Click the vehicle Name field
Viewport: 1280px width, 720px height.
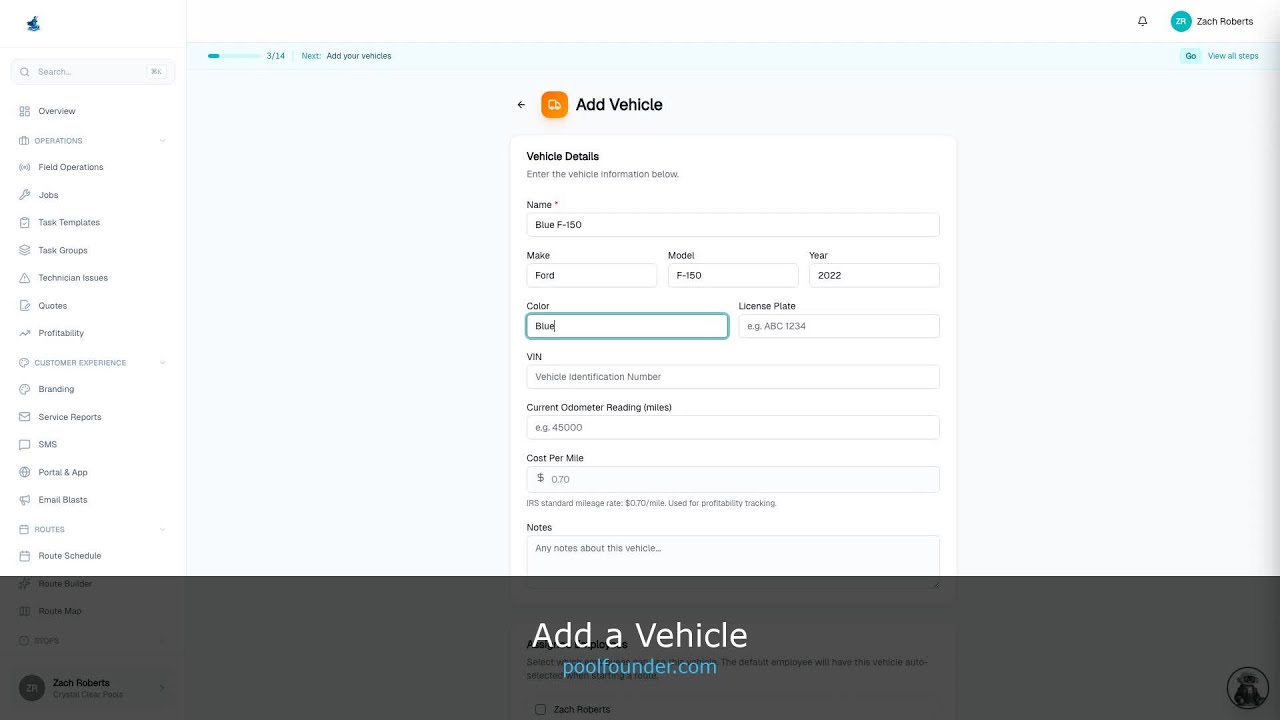tap(733, 225)
